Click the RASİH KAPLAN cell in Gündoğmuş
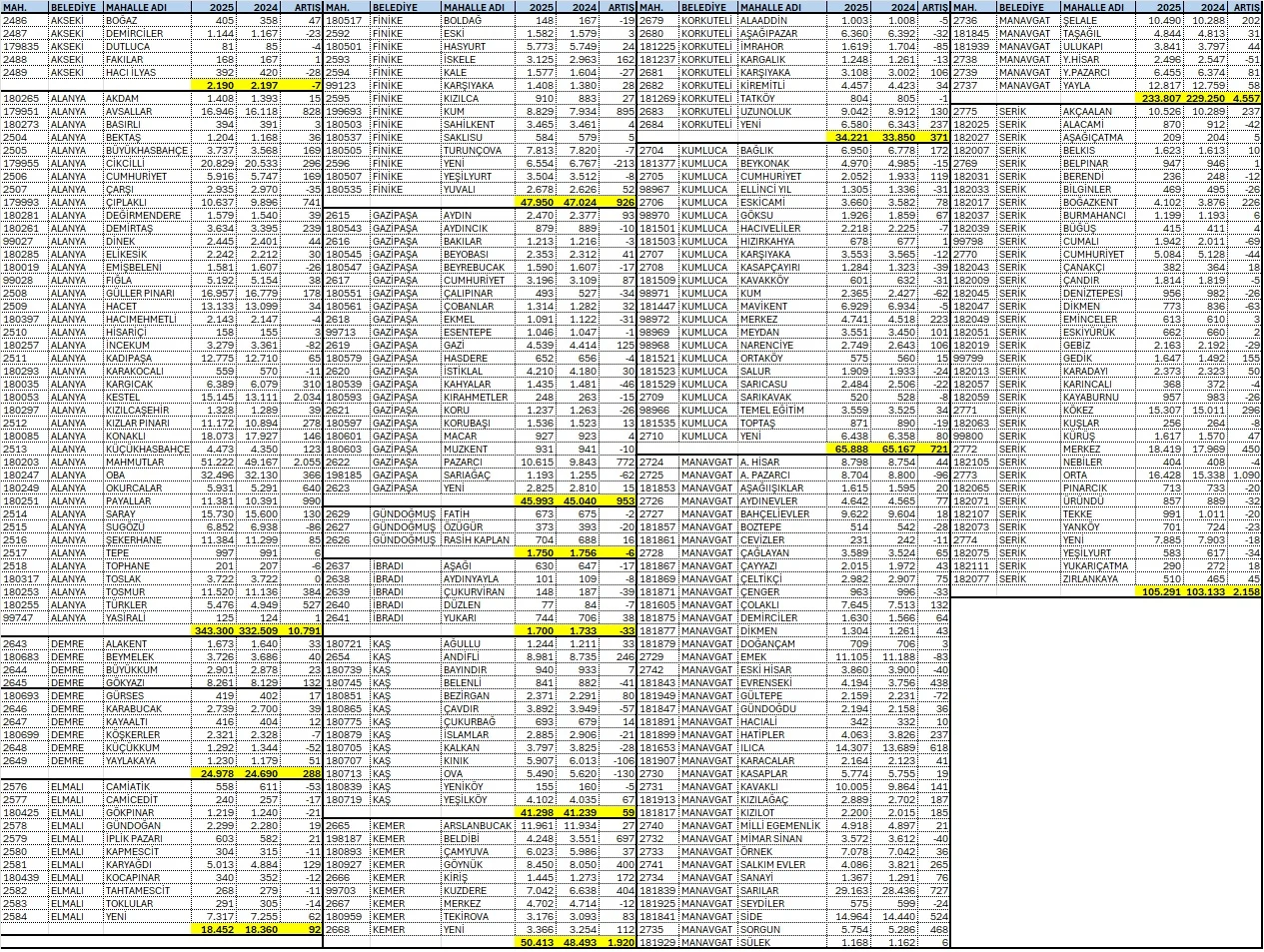Image resolution: width=1264 pixels, height=952 pixels. pos(478,539)
